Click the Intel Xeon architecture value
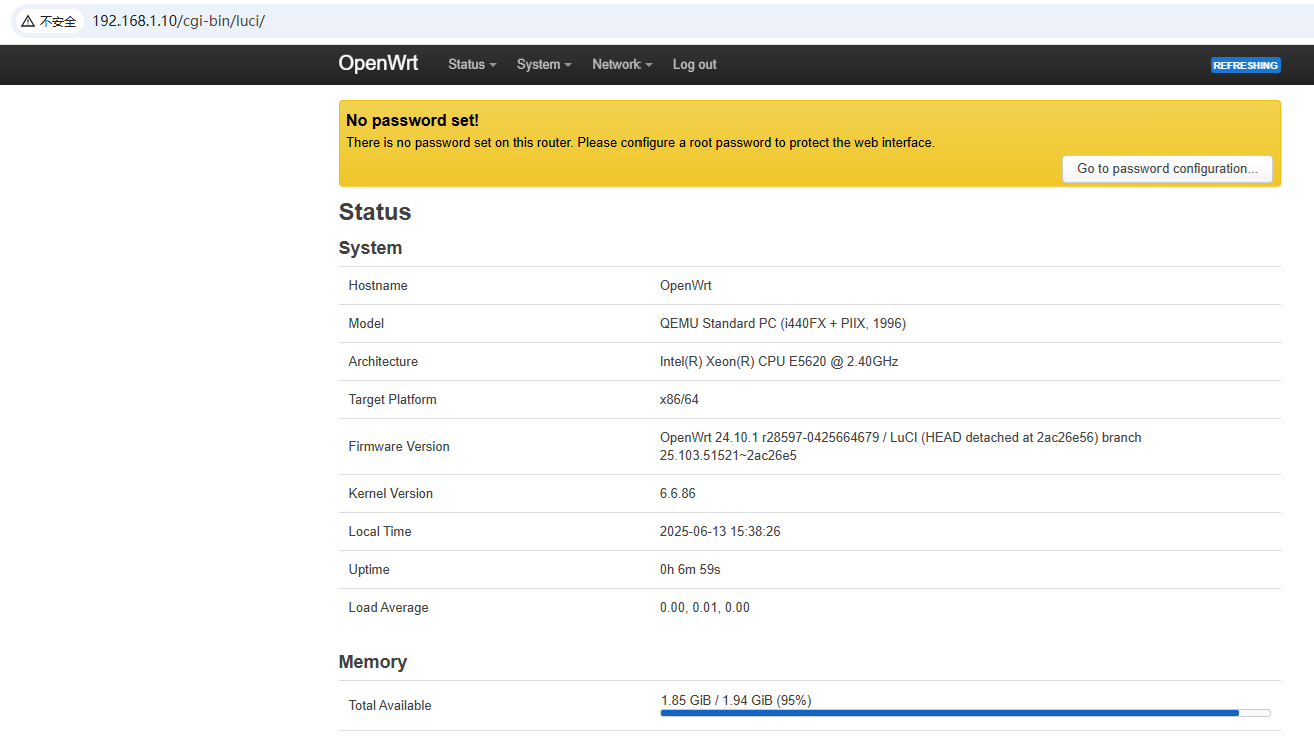 coord(778,362)
